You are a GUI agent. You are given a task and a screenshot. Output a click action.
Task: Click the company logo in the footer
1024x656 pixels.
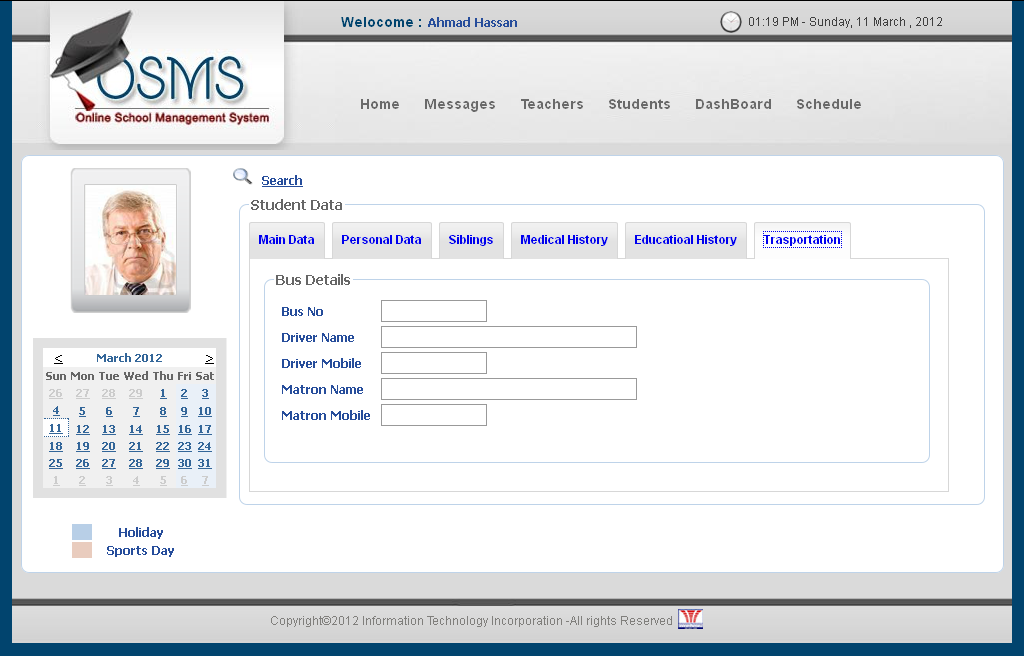coord(690,619)
